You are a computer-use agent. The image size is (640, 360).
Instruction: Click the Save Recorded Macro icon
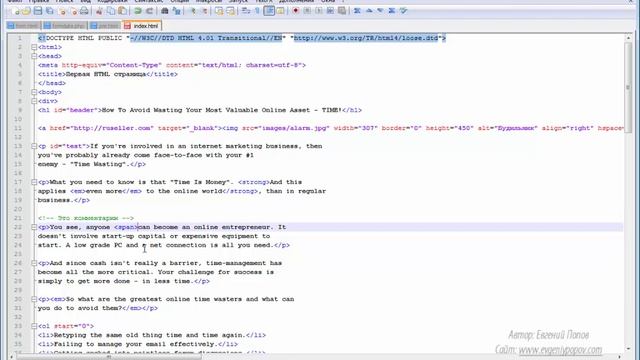[x=342, y=11]
